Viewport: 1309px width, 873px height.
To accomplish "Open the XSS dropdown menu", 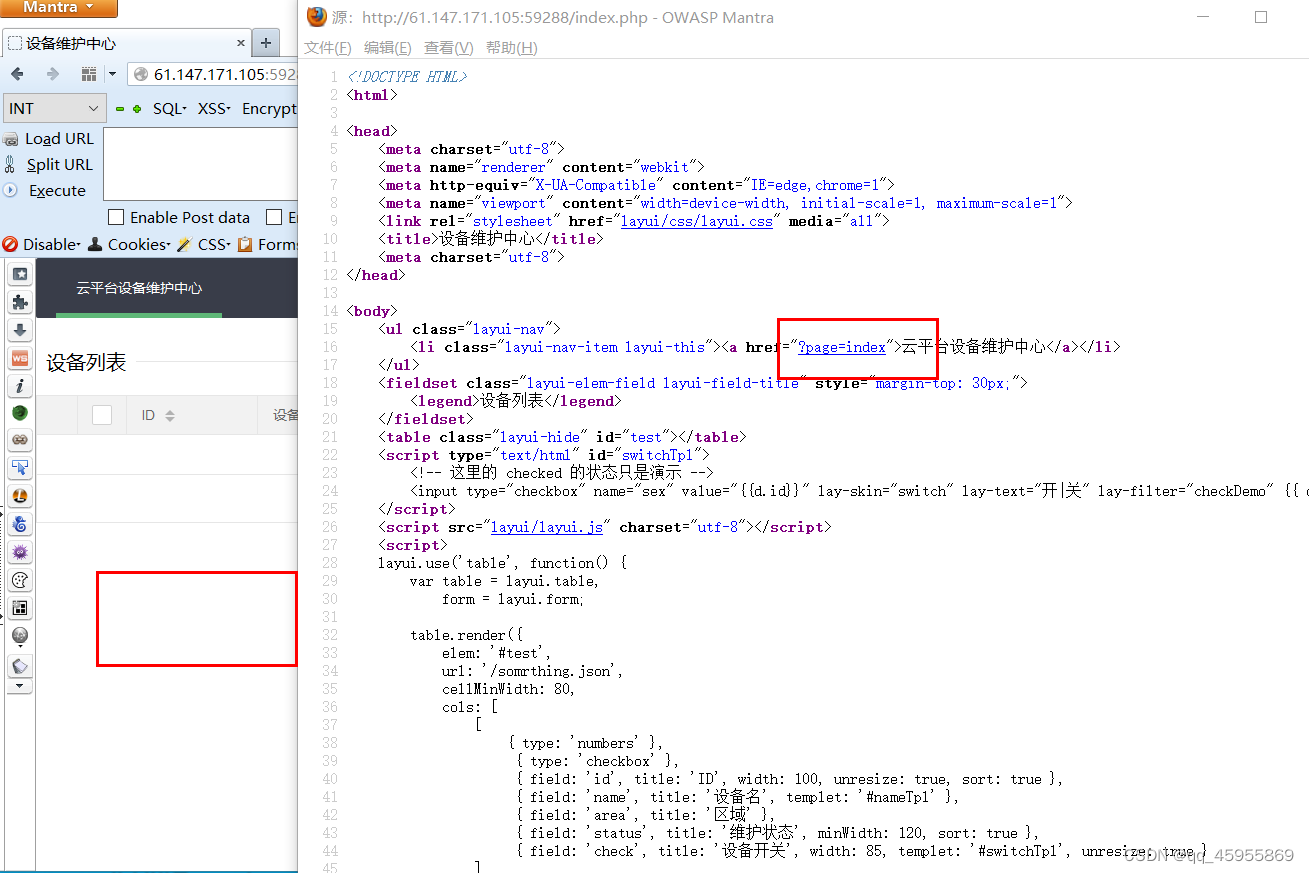I will coord(214,109).
